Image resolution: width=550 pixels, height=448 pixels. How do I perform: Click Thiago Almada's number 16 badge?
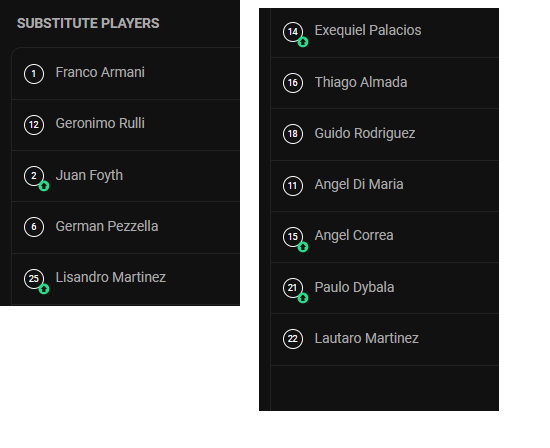click(293, 83)
